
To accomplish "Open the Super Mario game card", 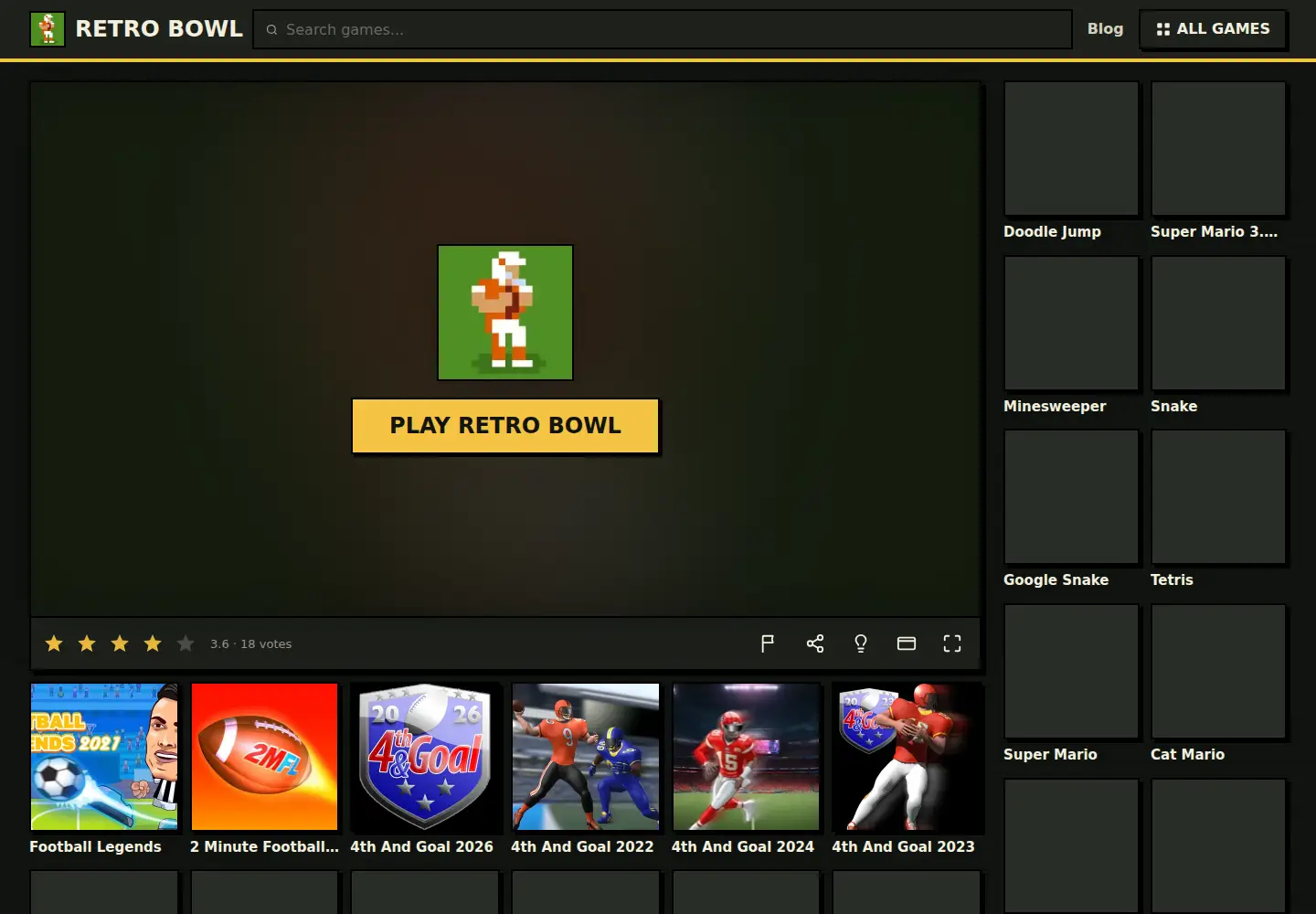I will pos(1071,672).
